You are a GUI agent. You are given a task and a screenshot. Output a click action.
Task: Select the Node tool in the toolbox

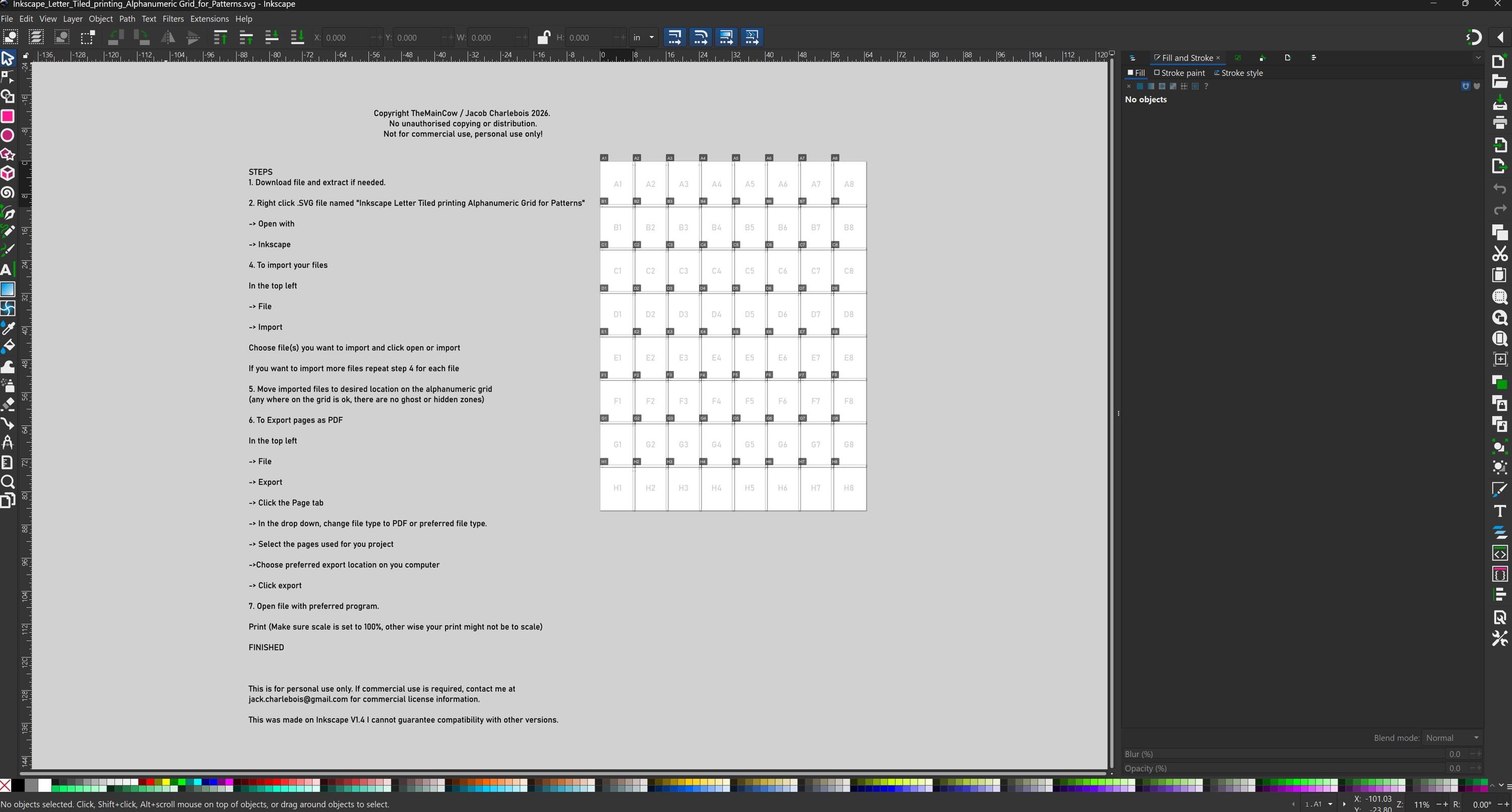coord(8,78)
